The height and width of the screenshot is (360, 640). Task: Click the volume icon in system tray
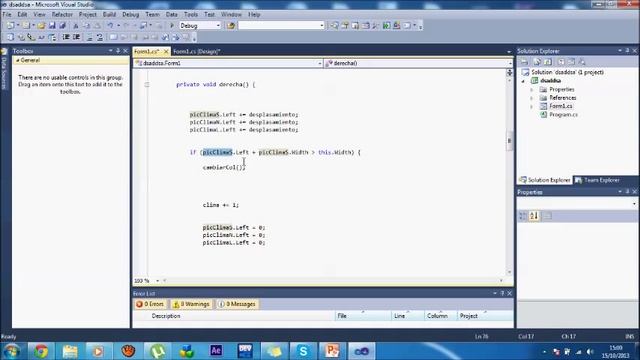point(589,352)
